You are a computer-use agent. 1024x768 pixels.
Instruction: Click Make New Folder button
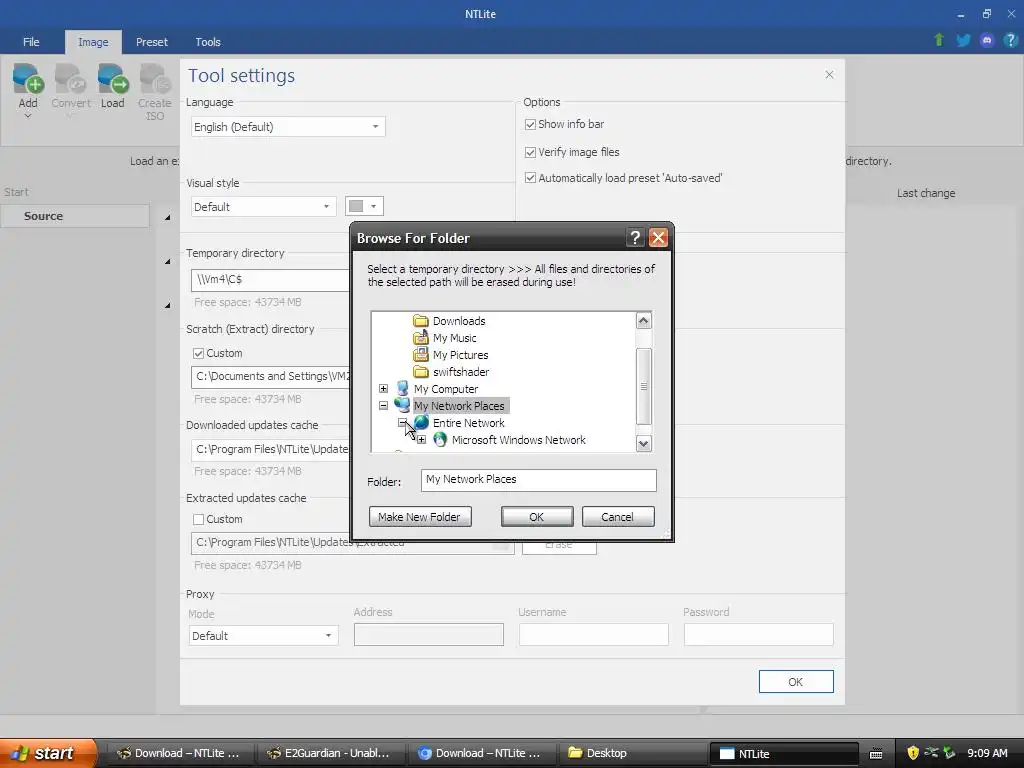tap(420, 517)
